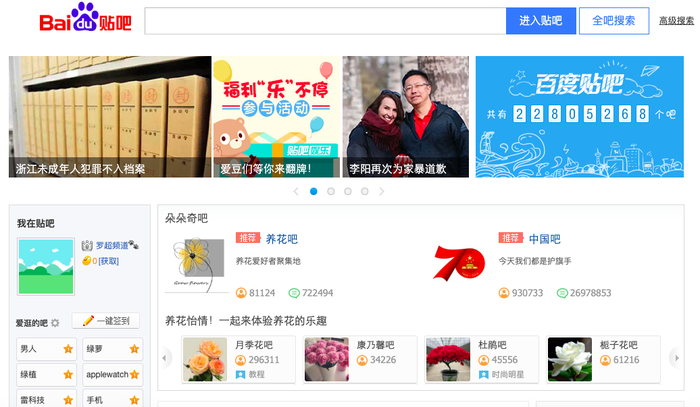Click the member count icon under 养花吧
This screenshot has height=407, width=700.
[241, 293]
